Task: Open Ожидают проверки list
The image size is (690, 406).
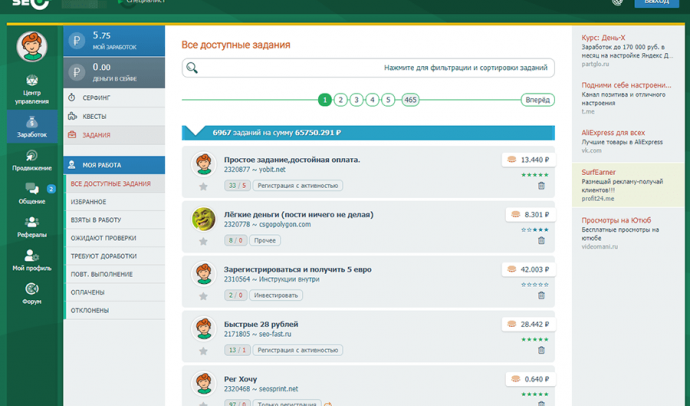Action: (x=115, y=238)
